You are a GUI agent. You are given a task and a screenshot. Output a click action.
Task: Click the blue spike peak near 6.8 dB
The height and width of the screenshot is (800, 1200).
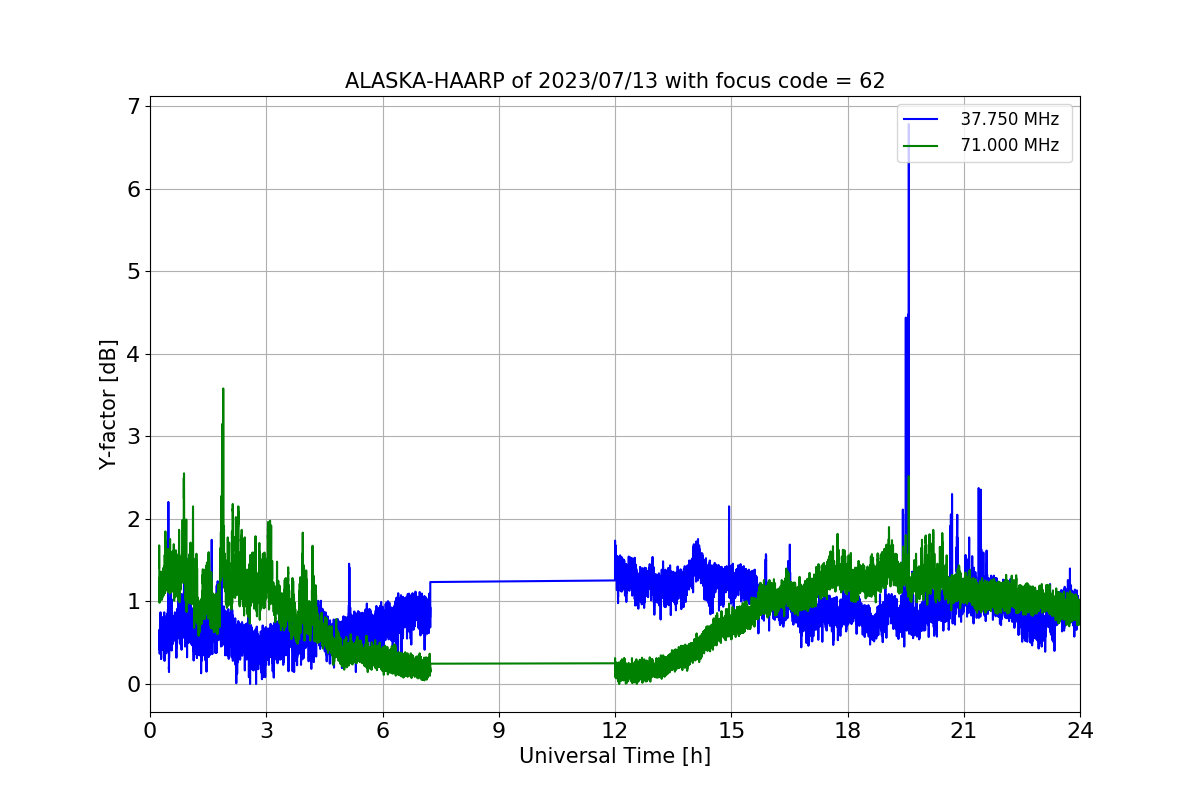click(x=908, y=126)
